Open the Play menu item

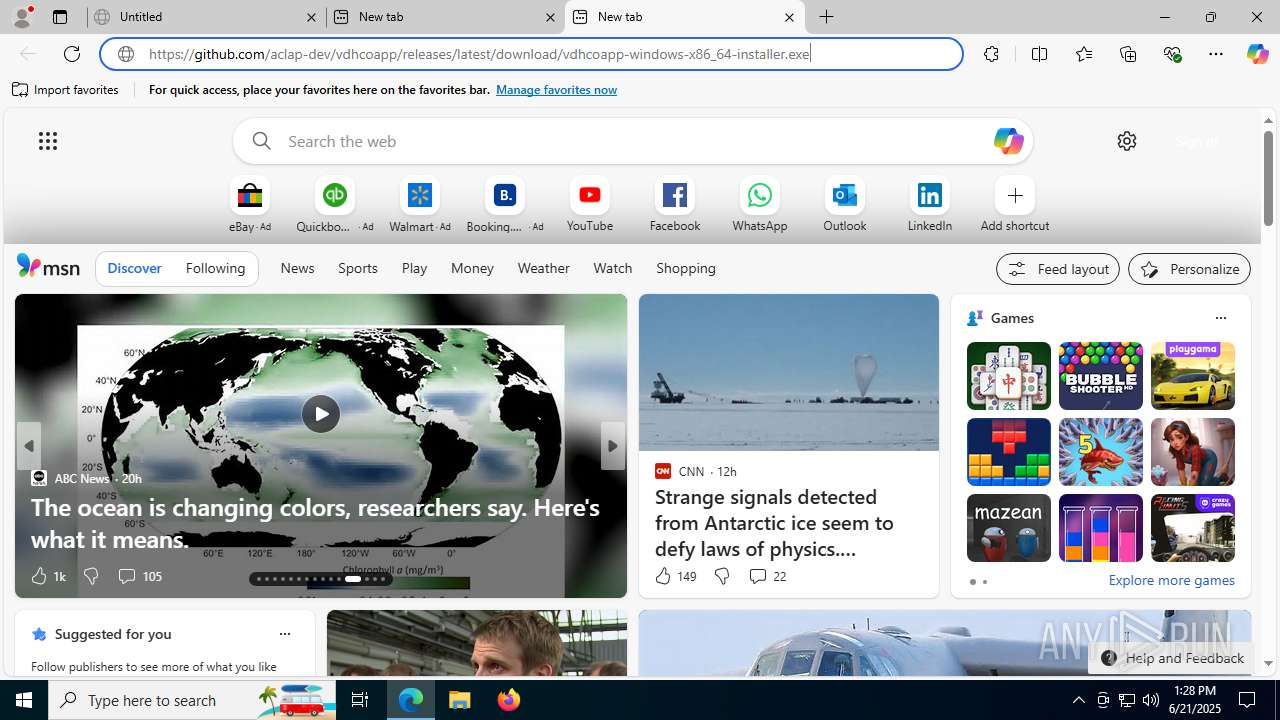tap(414, 268)
